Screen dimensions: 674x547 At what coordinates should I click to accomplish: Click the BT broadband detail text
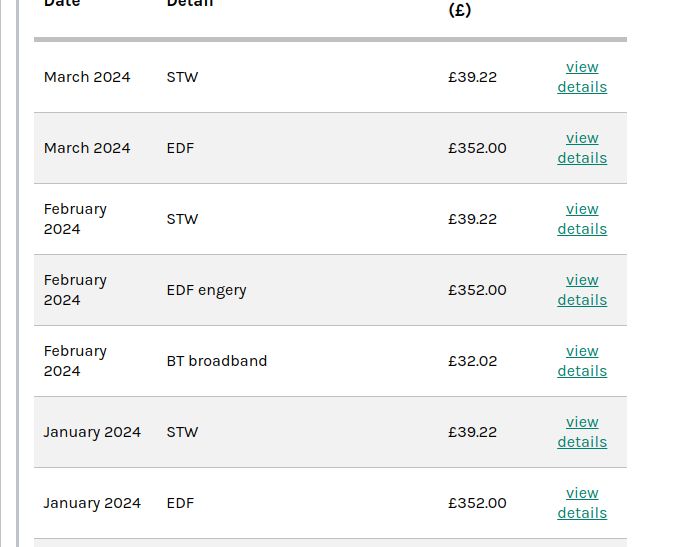tap(216, 361)
